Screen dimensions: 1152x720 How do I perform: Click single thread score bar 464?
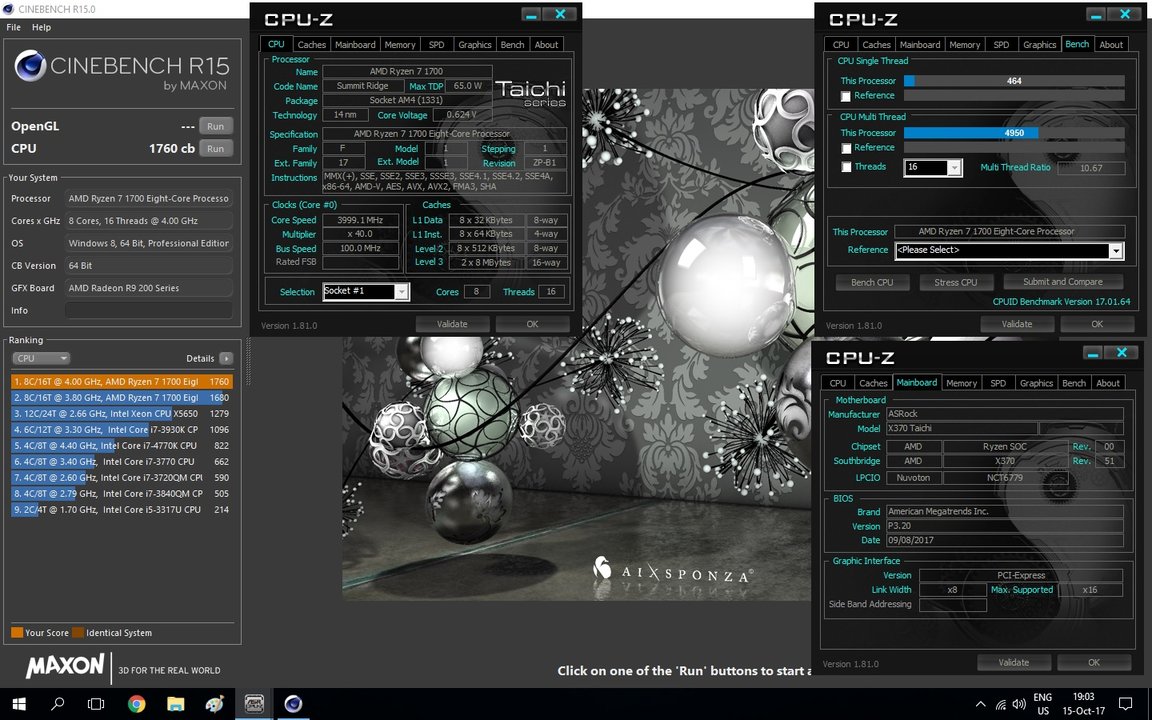1014,81
